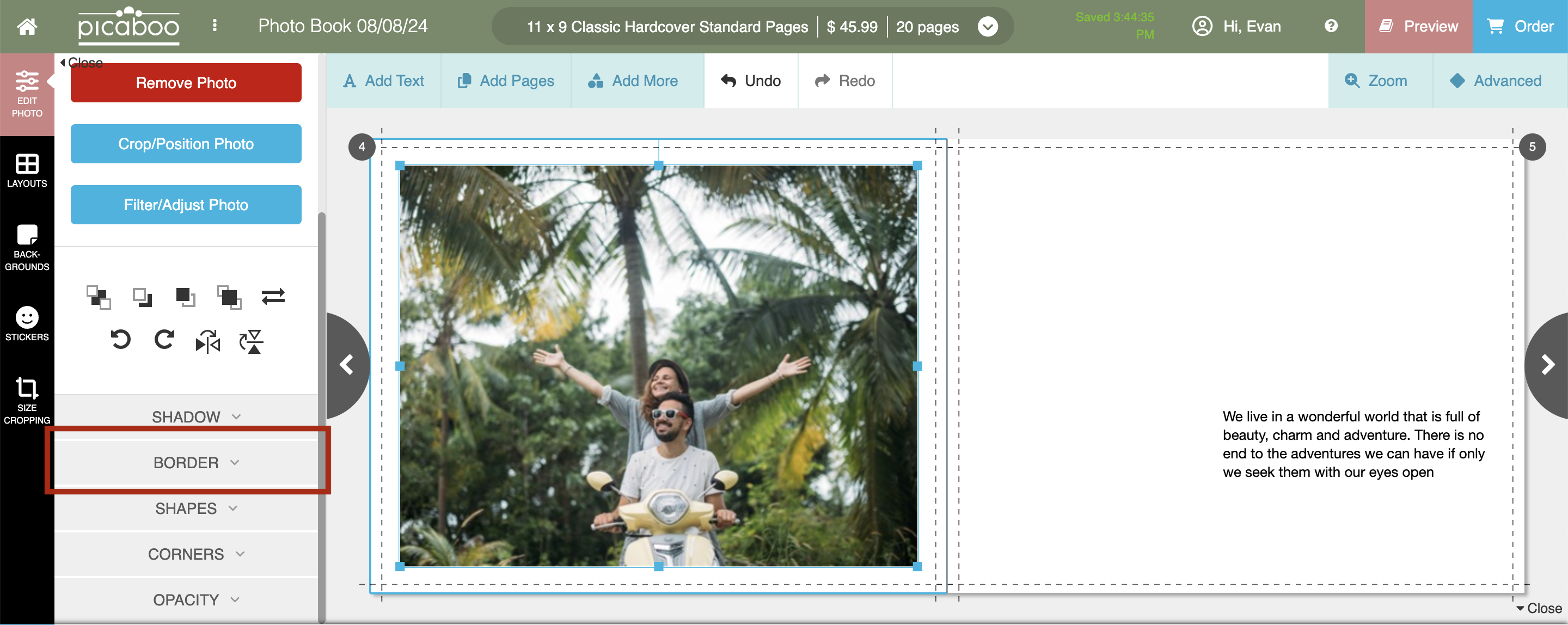The height and width of the screenshot is (625, 1568).
Task: Click the page 5 number badge
Action: click(1532, 146)
